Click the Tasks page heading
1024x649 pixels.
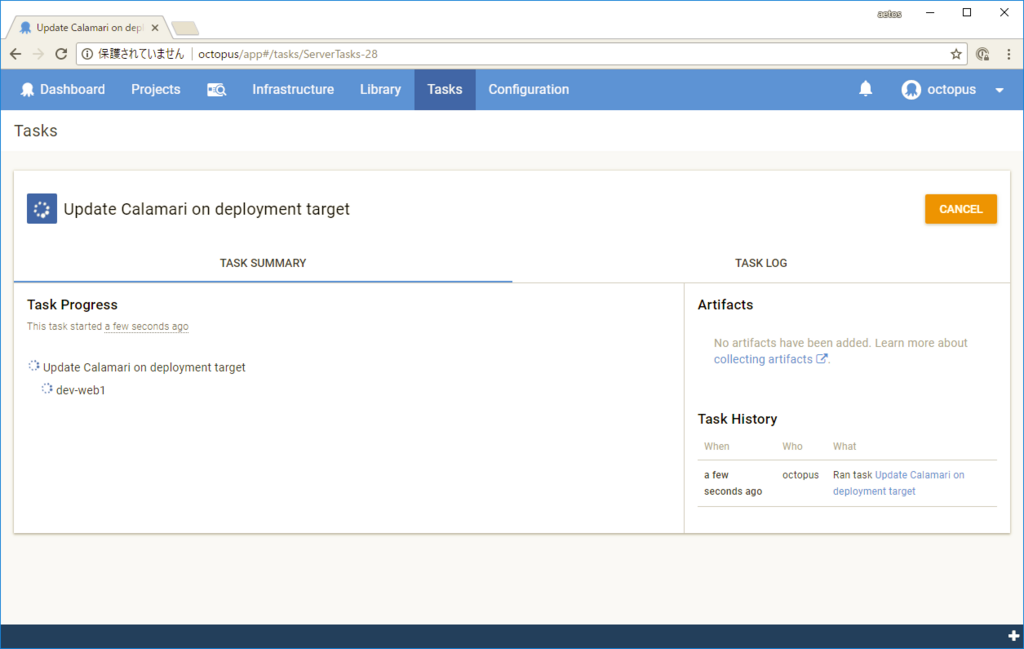point(36,131)
